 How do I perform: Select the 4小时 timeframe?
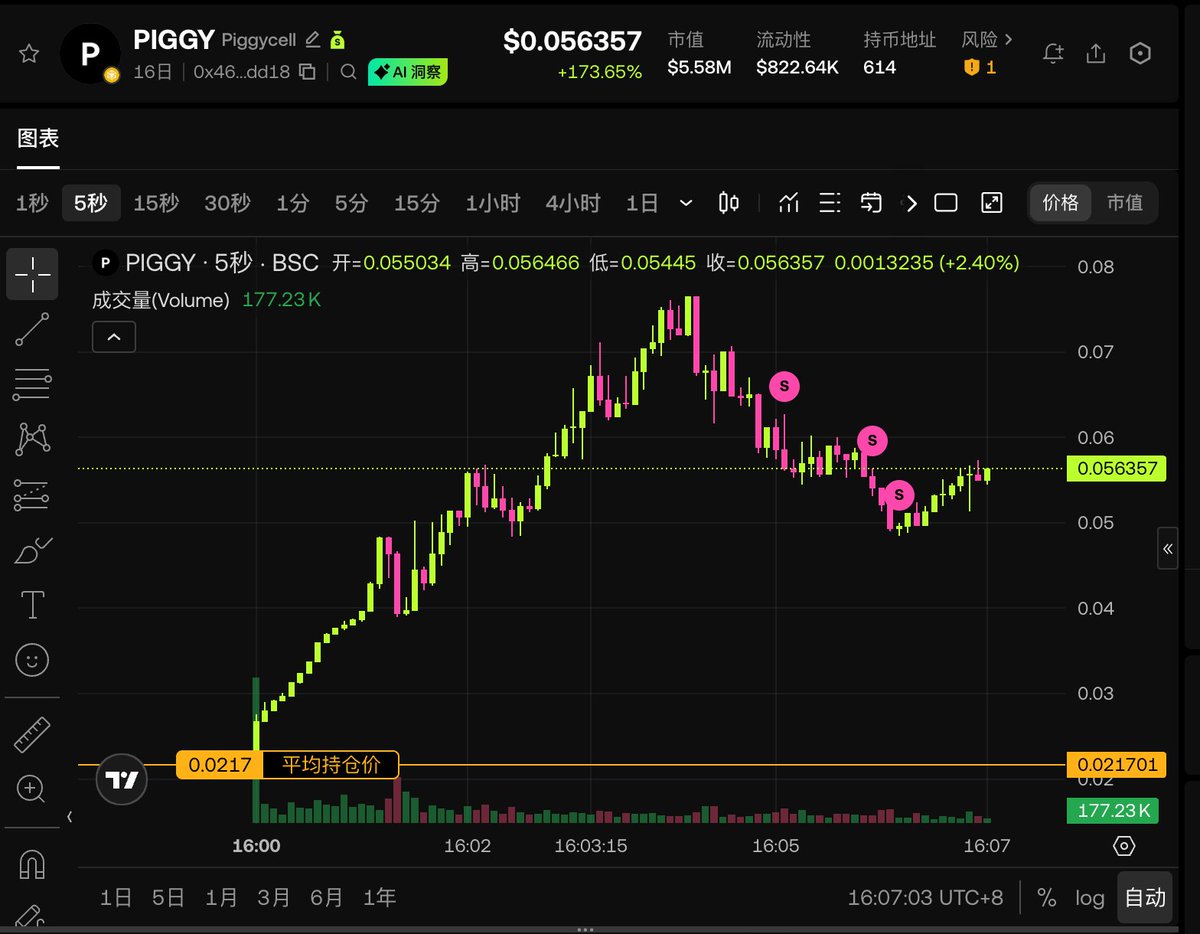573,203
